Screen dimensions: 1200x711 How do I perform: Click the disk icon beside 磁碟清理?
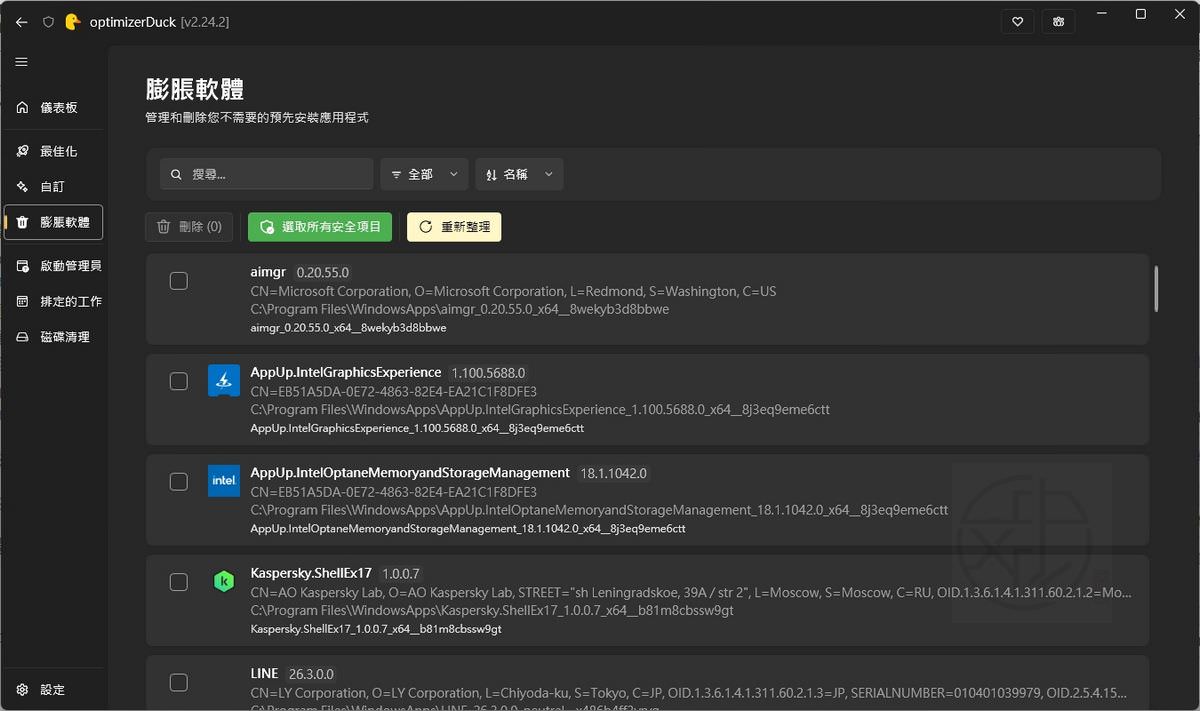(x=22, y=337)
